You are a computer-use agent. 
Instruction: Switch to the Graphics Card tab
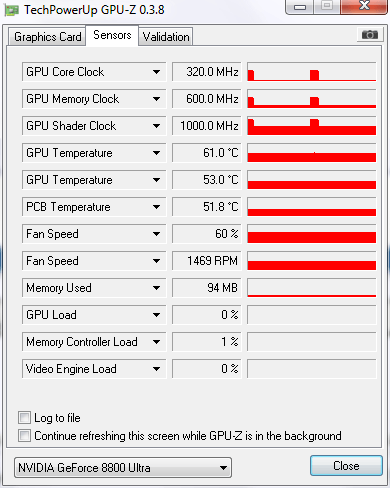47,37
